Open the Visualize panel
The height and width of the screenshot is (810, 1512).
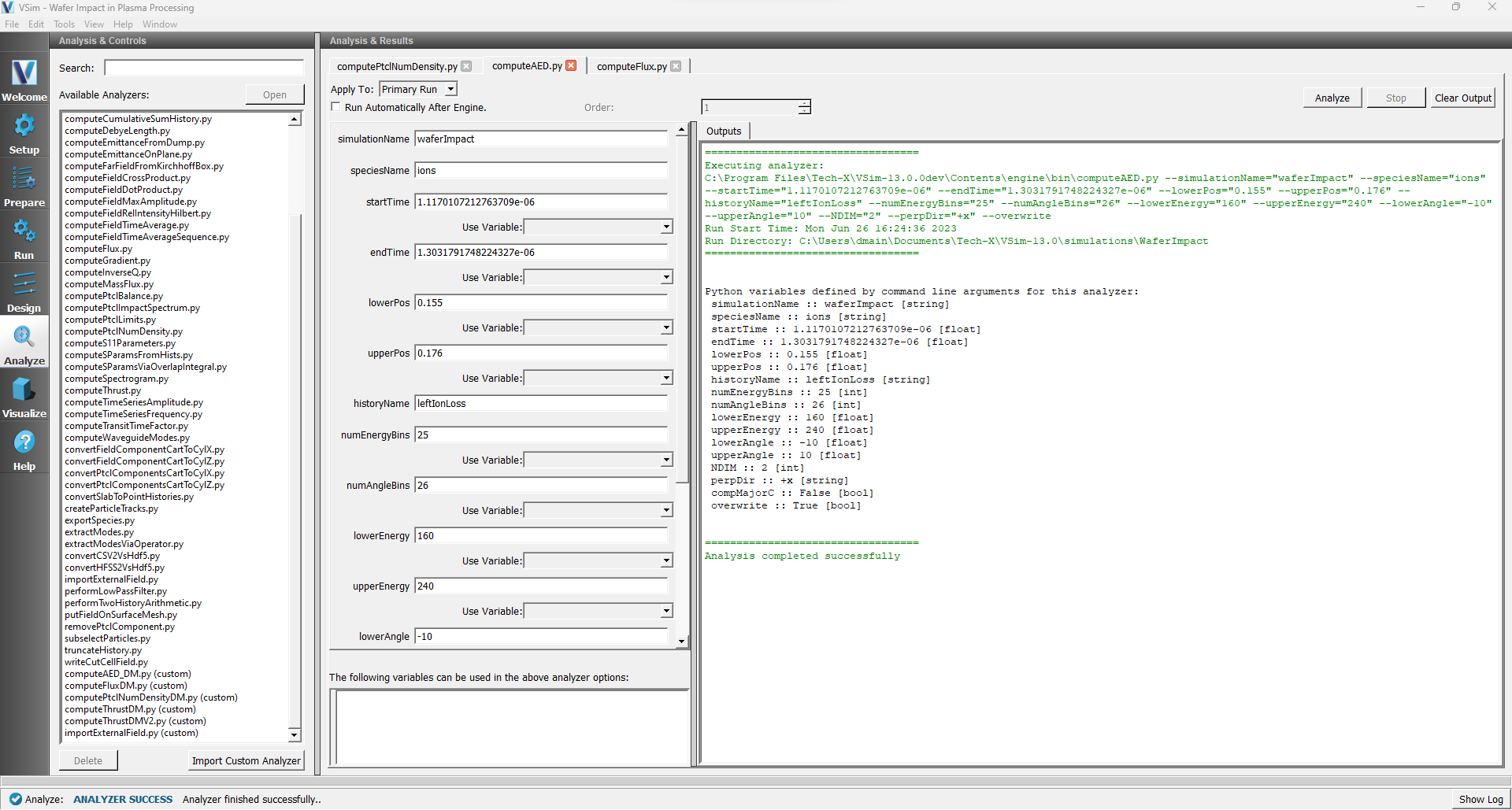pyautogui.click(x=24, y=397)
